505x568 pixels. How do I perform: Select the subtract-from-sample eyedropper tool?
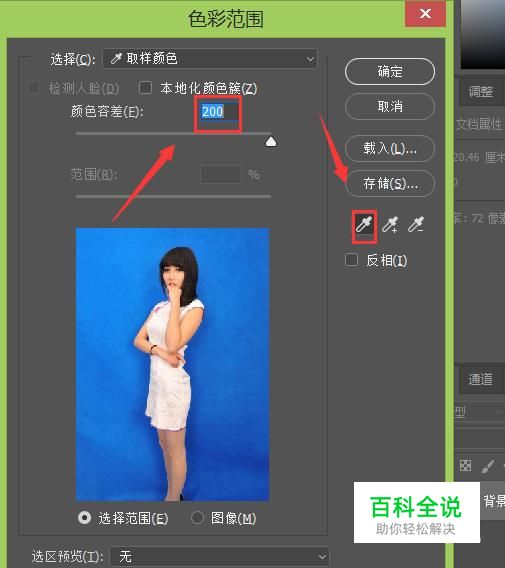point(416,225)
